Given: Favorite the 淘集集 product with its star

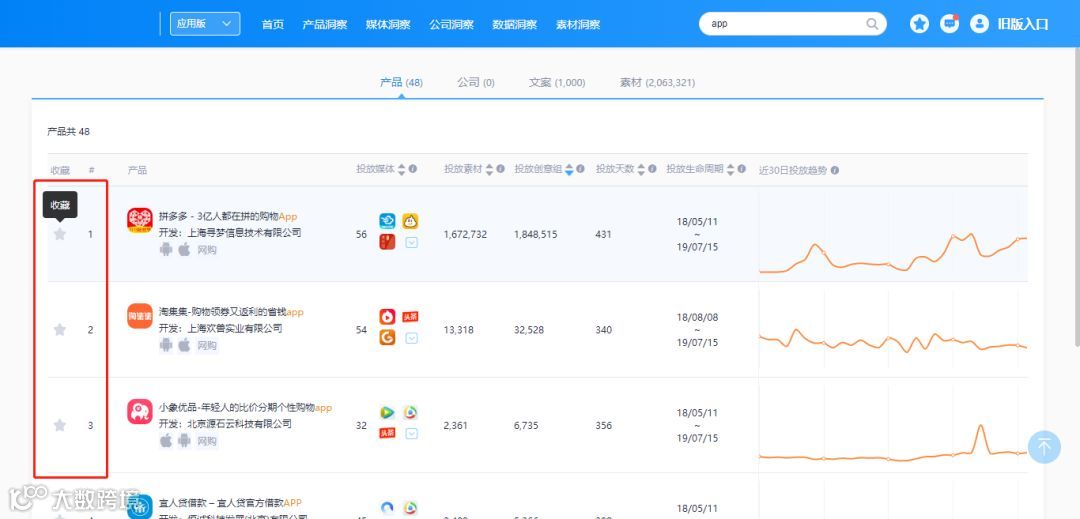Looking at the screenshot, I should 60,330.
